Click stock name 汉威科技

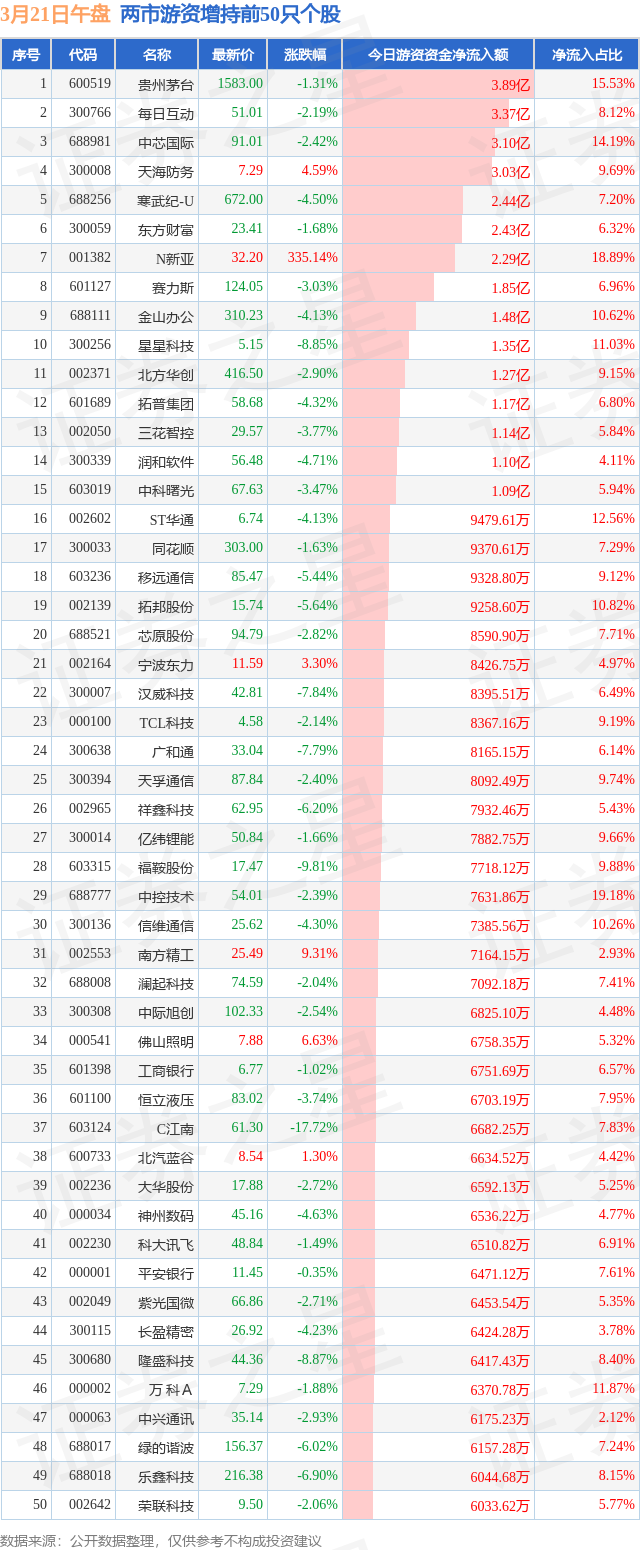click(x=166, y=694)
